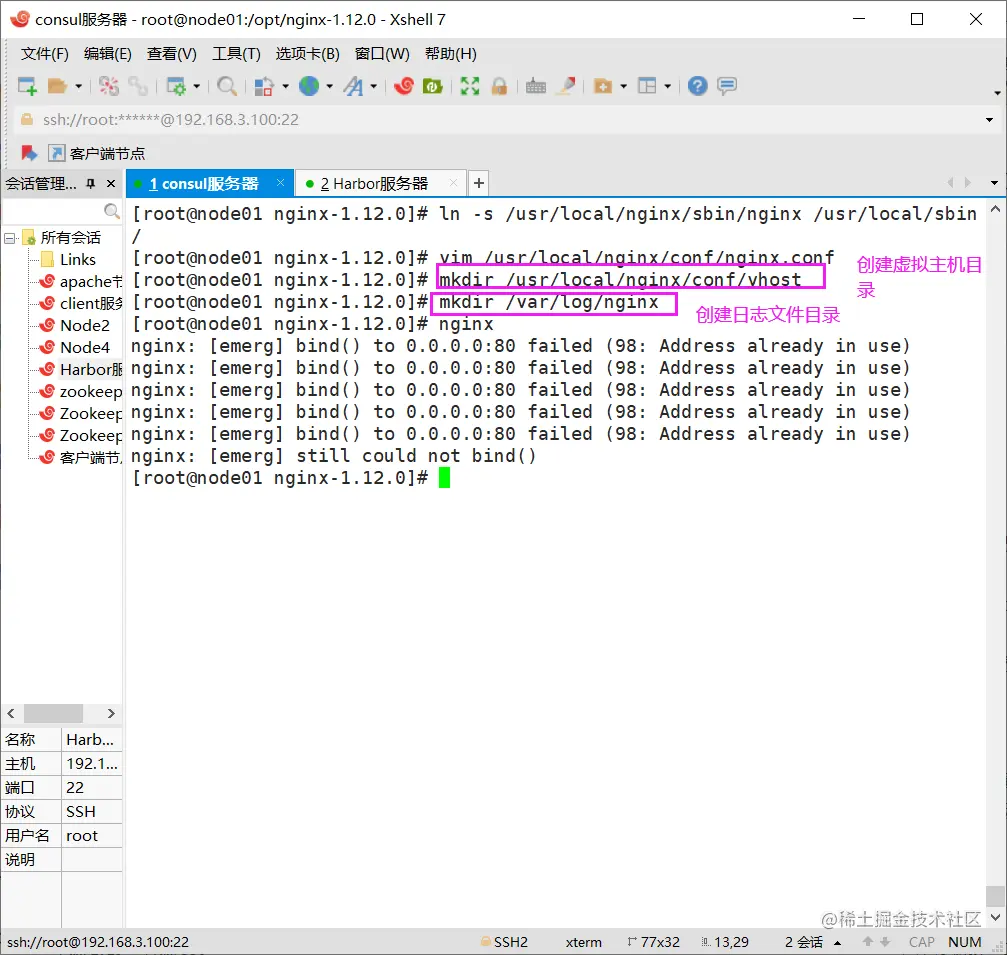Select the Node2 session
Image resolution: width=1007 pixels, height=955 pixels.
coord(75,326)
